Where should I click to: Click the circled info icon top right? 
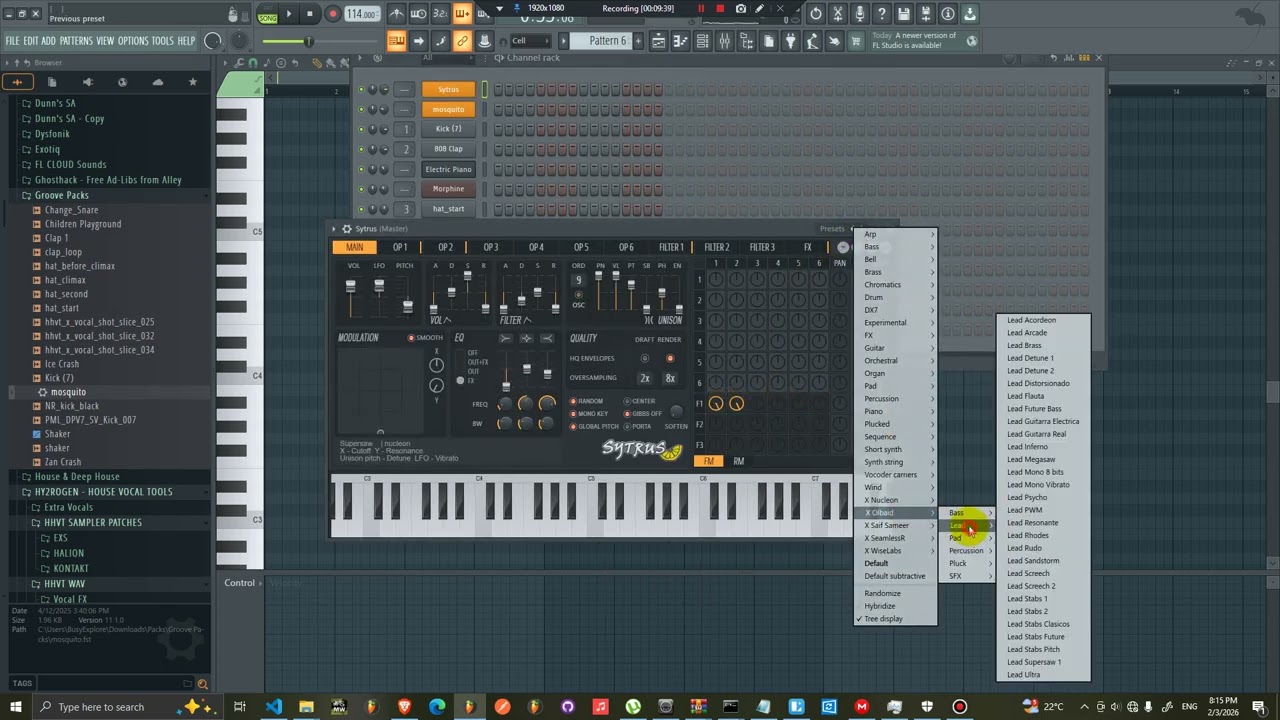[948, 14]
